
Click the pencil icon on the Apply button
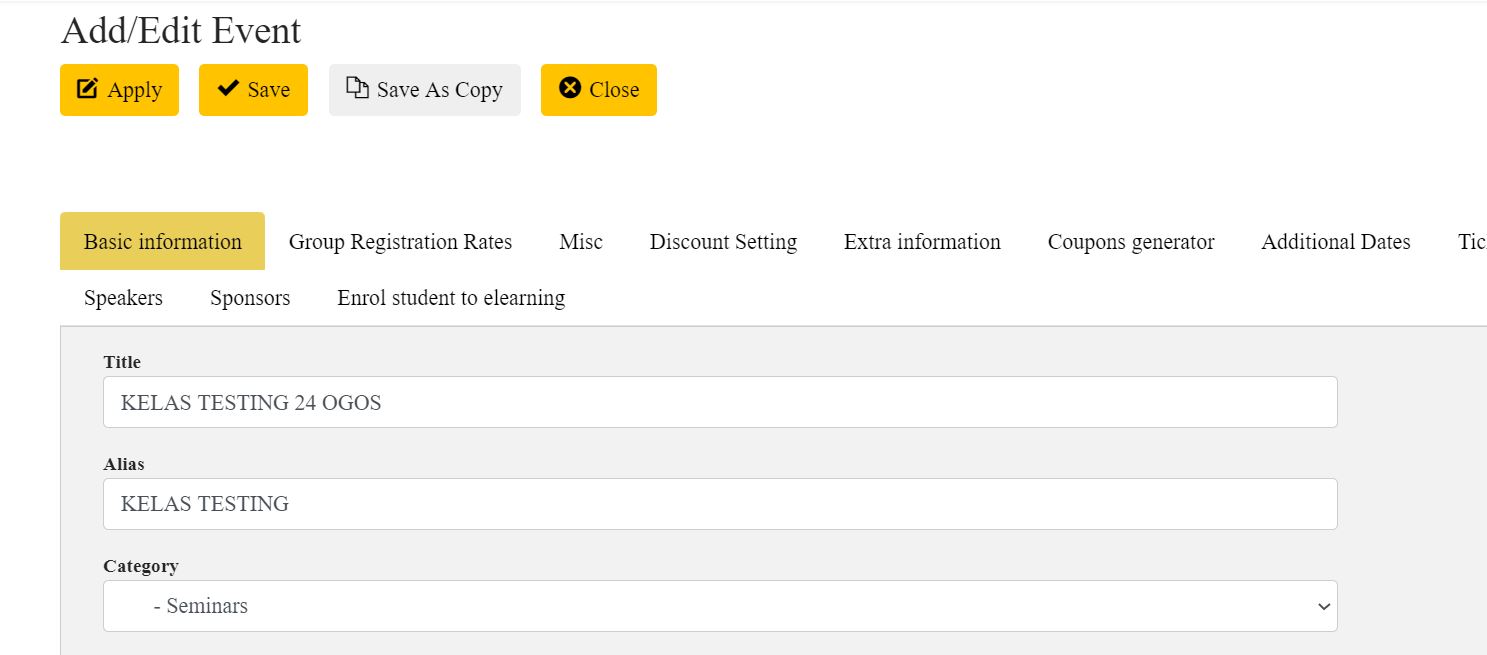tap(88, 89)
